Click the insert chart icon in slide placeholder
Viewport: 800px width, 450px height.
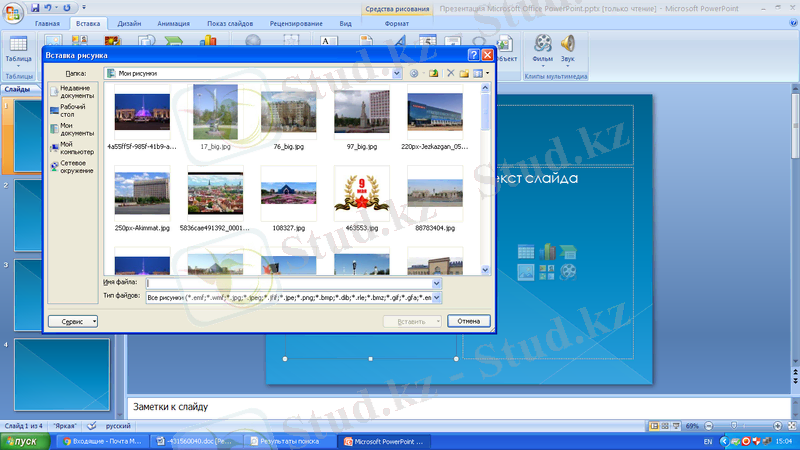point(547,252)
